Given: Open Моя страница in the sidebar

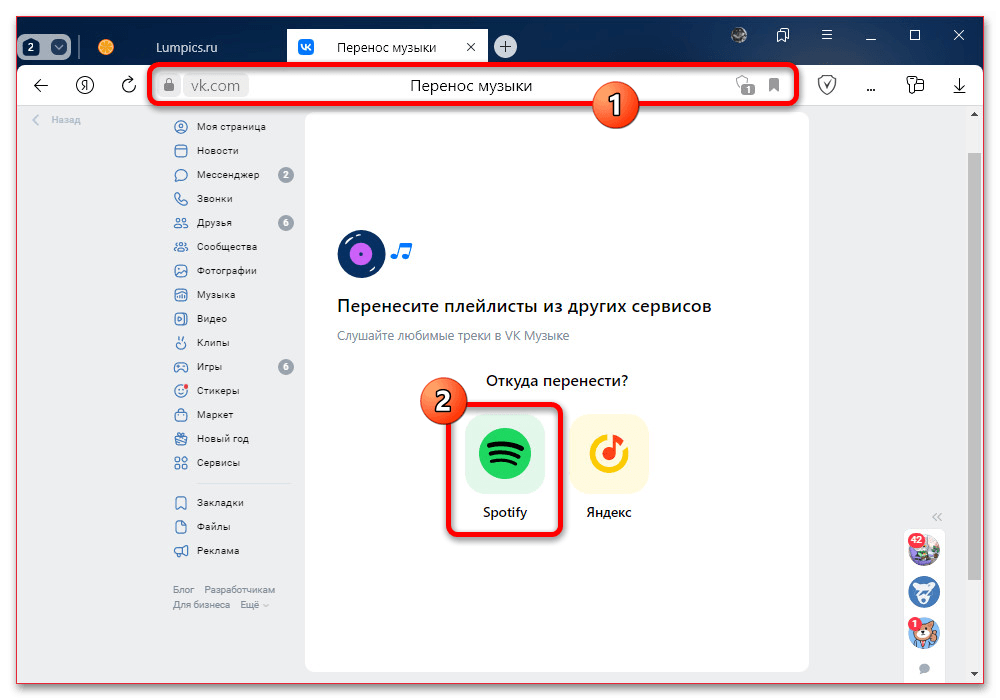Looking at the screenshot, I should click(x=231, y=127).
